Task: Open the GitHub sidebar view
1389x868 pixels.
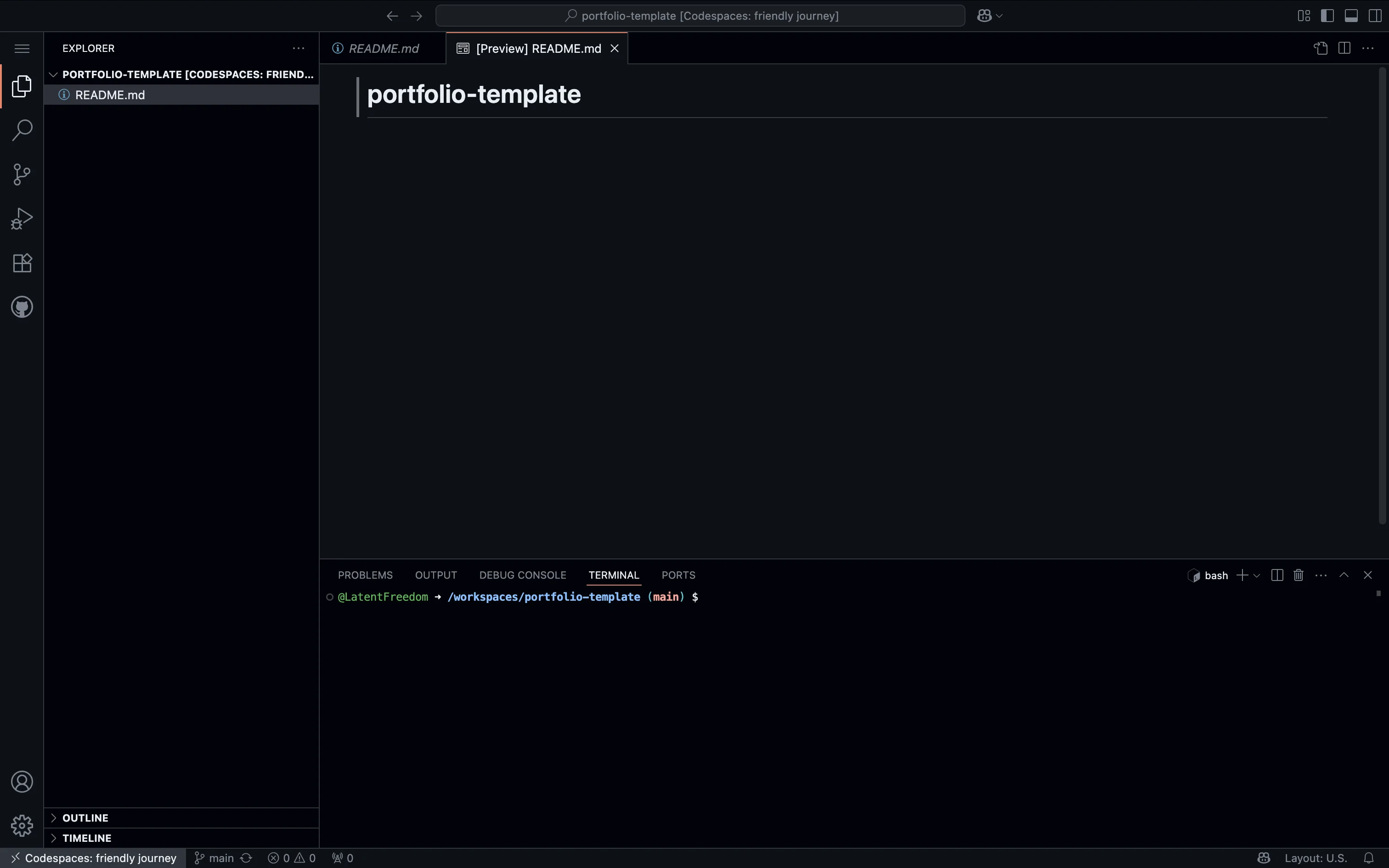Action: click(21, 307)
